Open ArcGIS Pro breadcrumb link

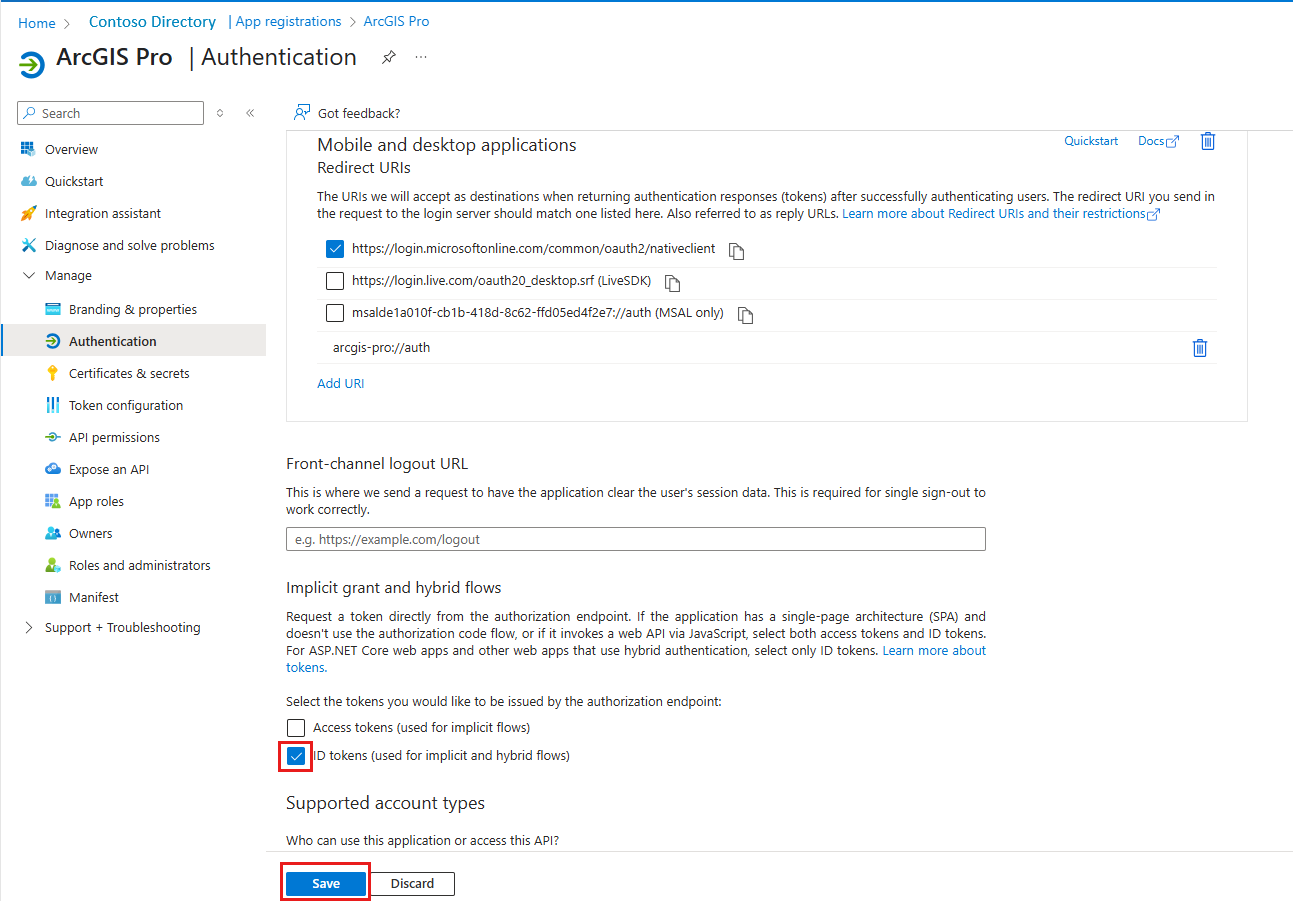point(396,21)
